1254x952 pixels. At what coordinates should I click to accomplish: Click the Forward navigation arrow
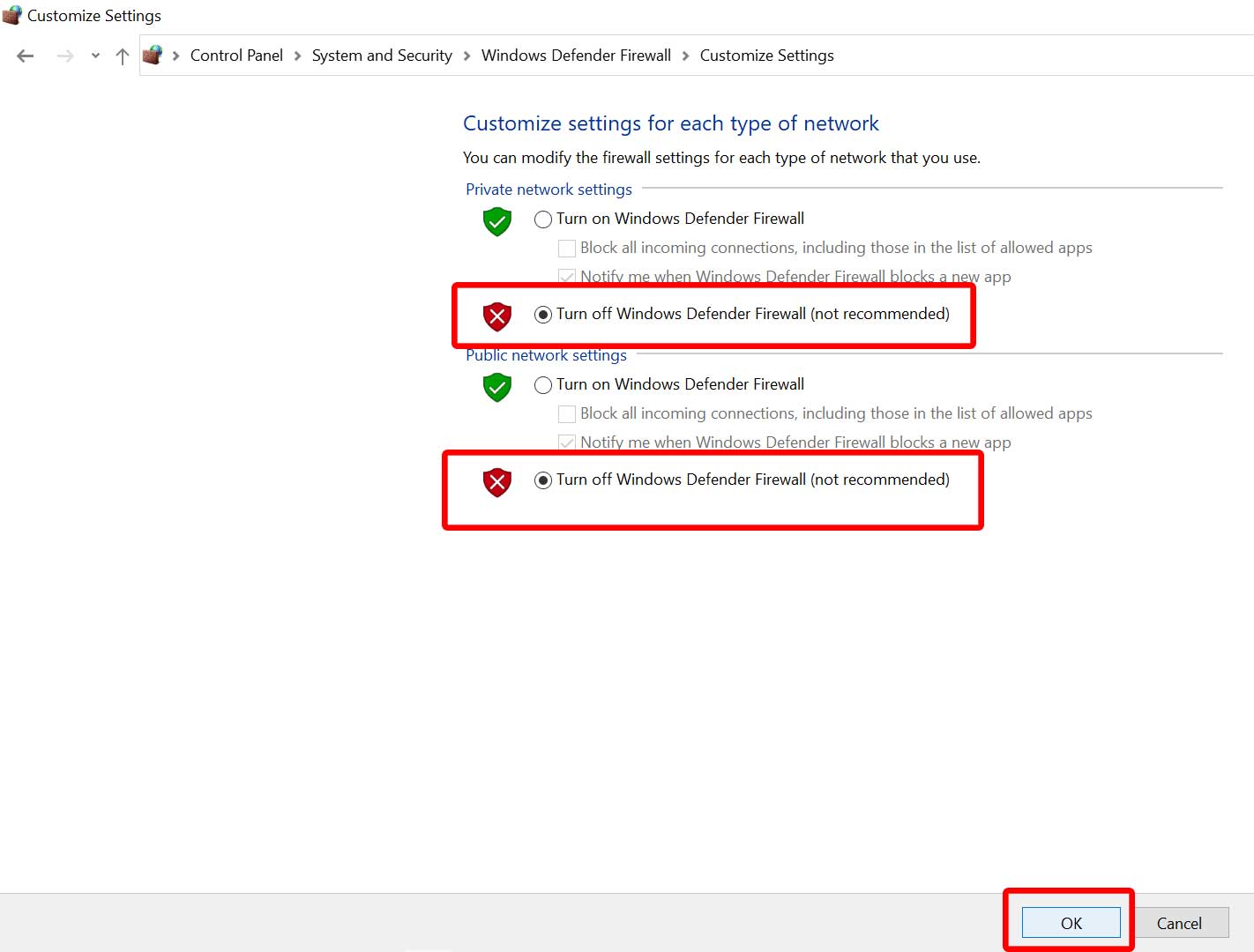click(x=65, y=56)
